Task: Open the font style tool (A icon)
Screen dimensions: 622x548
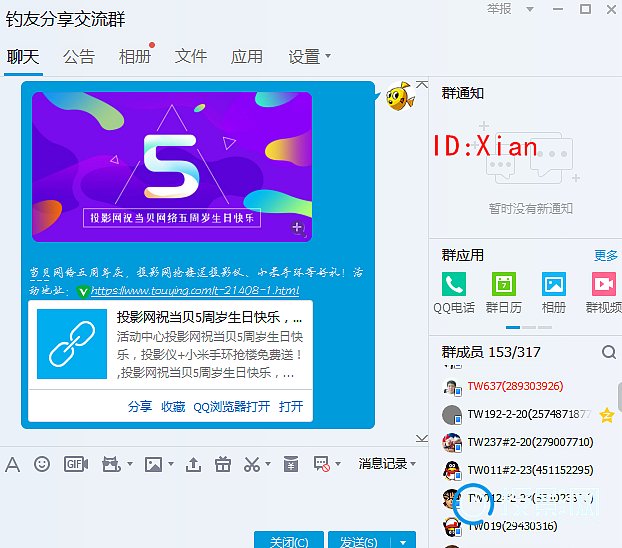Action: (12, 464)
